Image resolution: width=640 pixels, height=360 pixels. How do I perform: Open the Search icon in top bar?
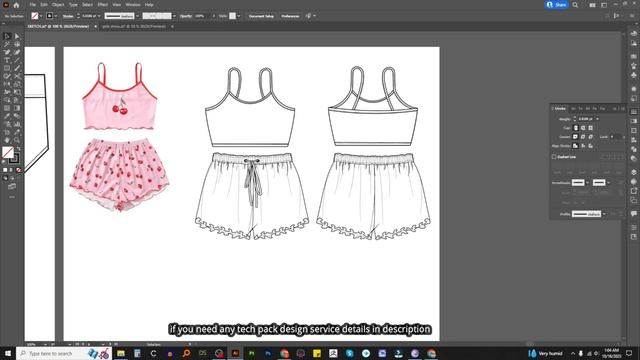[x=575, y=5]
